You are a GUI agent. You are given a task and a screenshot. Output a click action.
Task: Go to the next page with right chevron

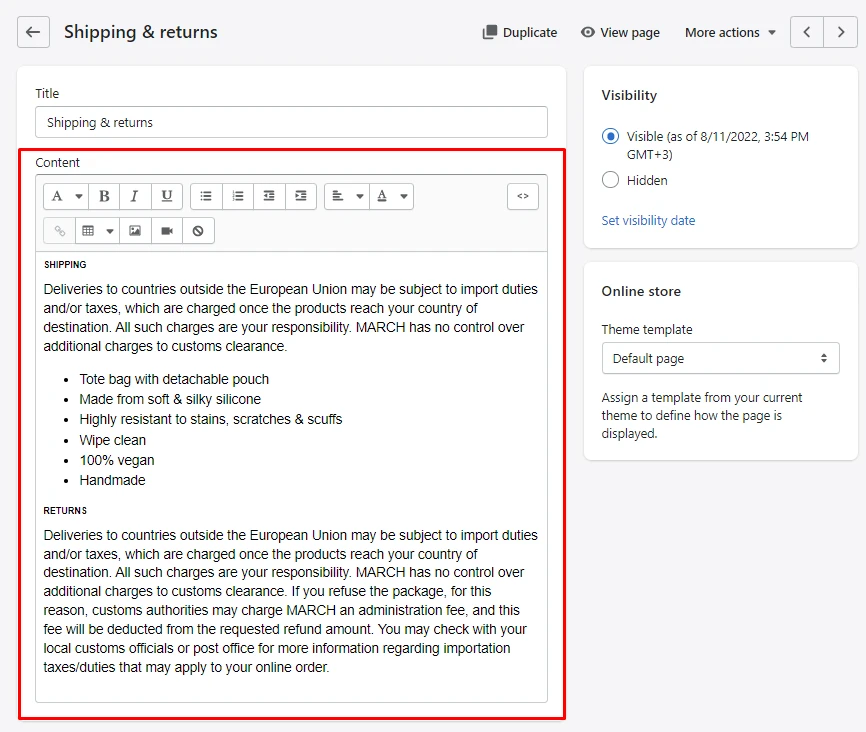point(841,32)
